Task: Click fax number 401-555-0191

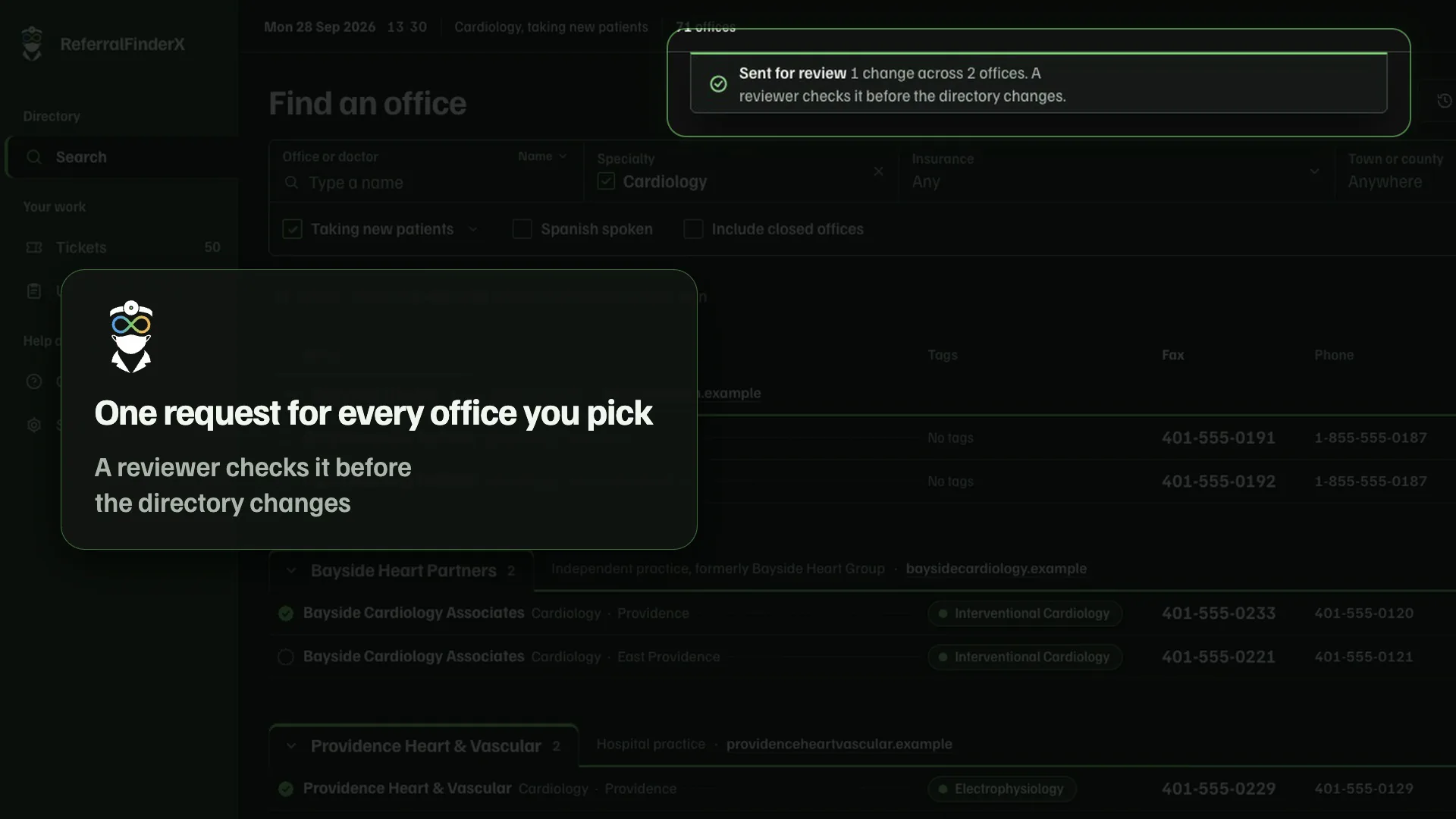Action: coord(1218,438)
